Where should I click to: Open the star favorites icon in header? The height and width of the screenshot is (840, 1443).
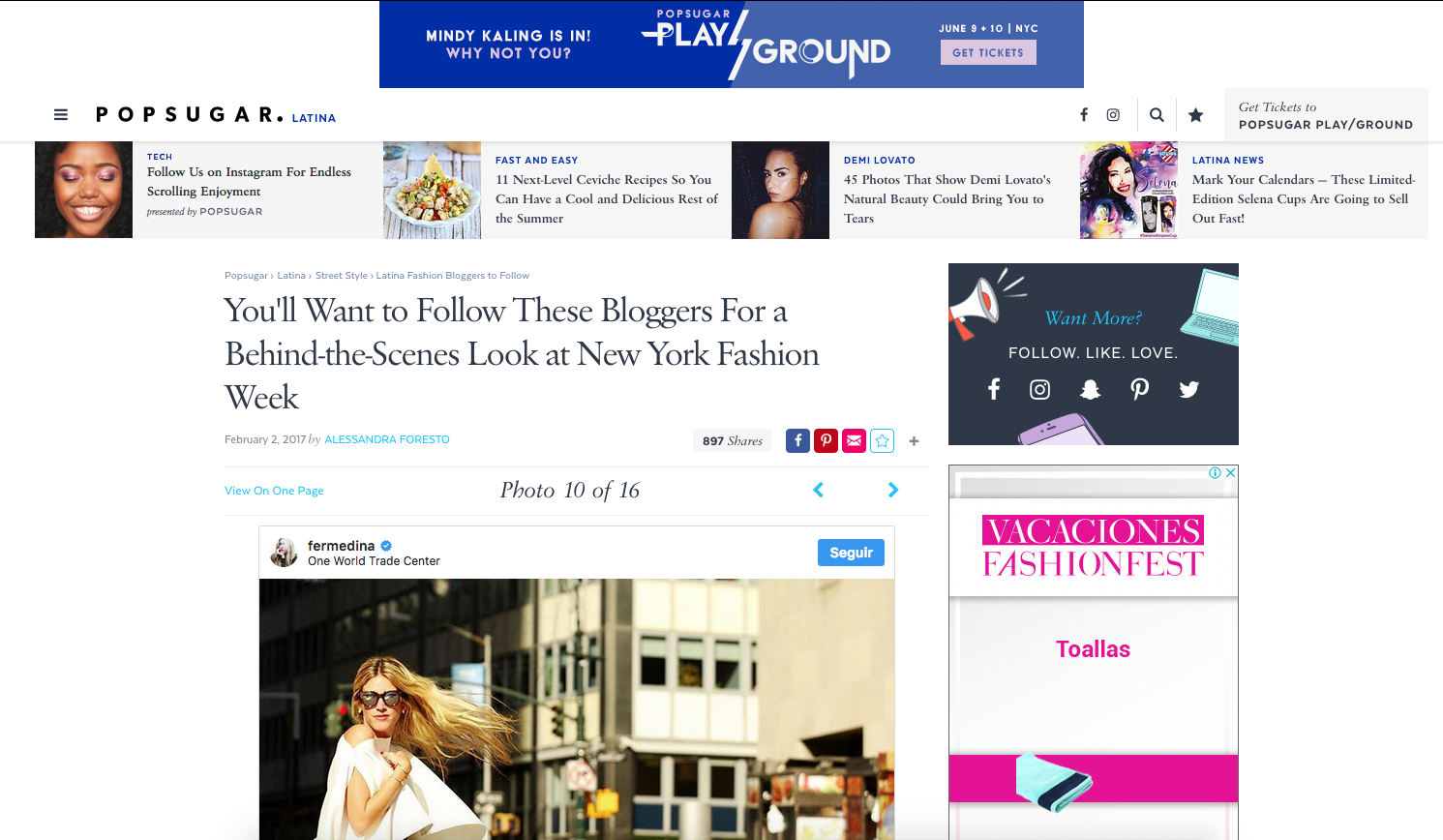(1196, 115)
